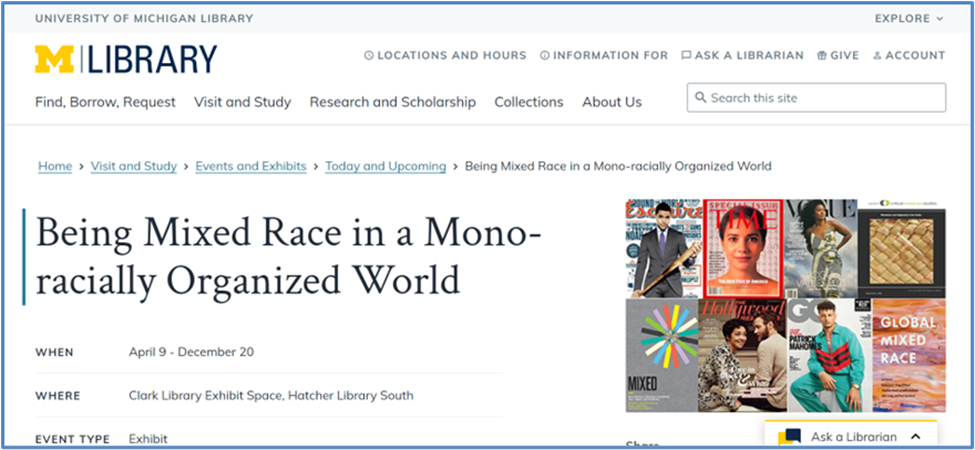Click the info icon beside Information For
Image resolution: width=975 pixels, height=450 pixels.
545,56
